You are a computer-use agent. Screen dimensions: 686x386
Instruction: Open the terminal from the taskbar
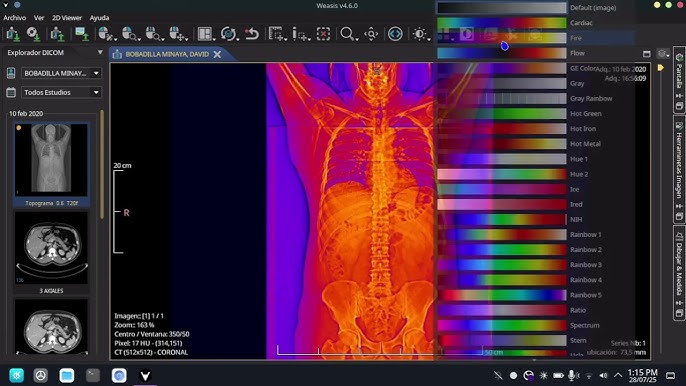click(93, 375)
